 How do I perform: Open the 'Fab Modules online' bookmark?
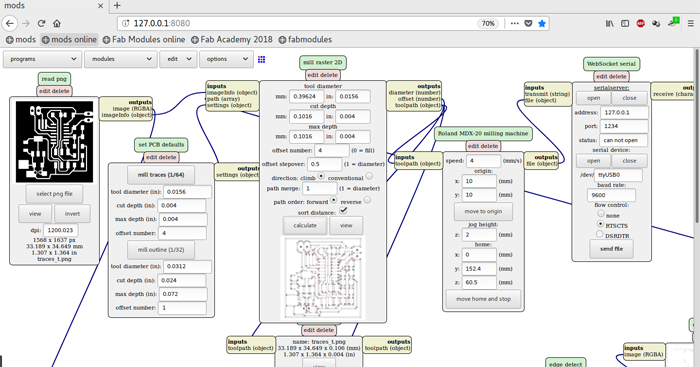144,39
